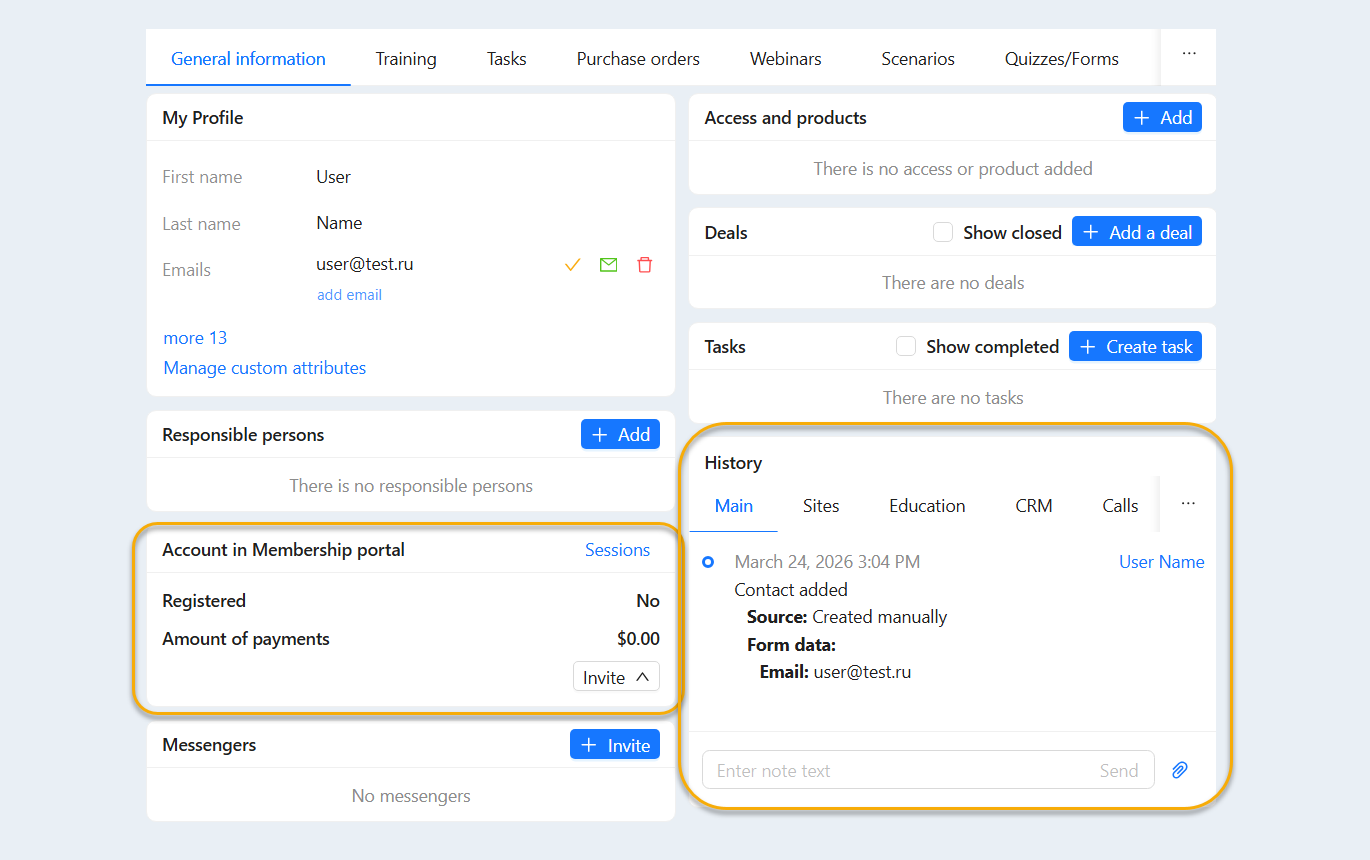Click the Contact added history text
This screenshot has height=860, width=1370.
click(x=791, y=590)
